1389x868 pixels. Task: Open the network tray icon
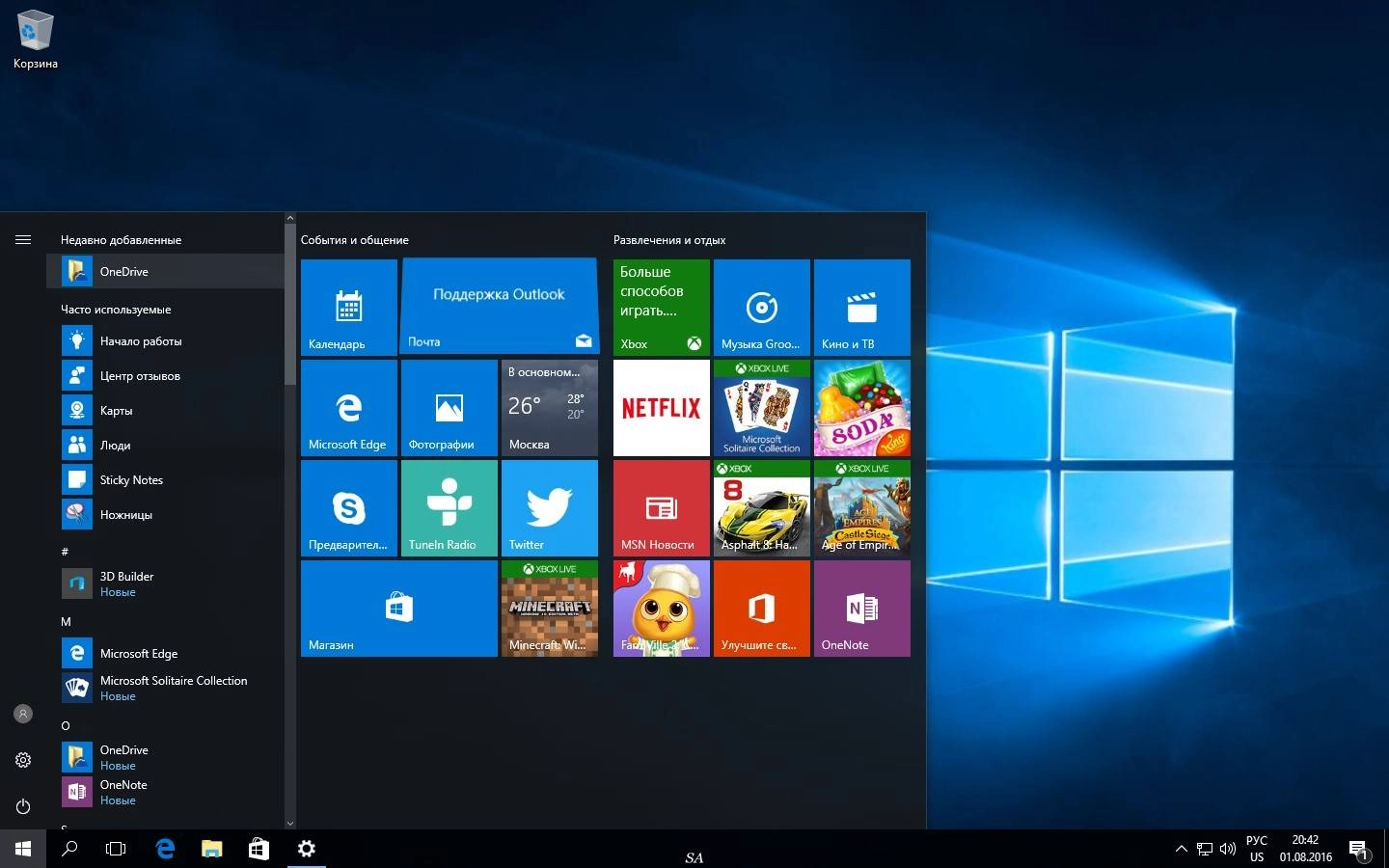pos(1205,849)
